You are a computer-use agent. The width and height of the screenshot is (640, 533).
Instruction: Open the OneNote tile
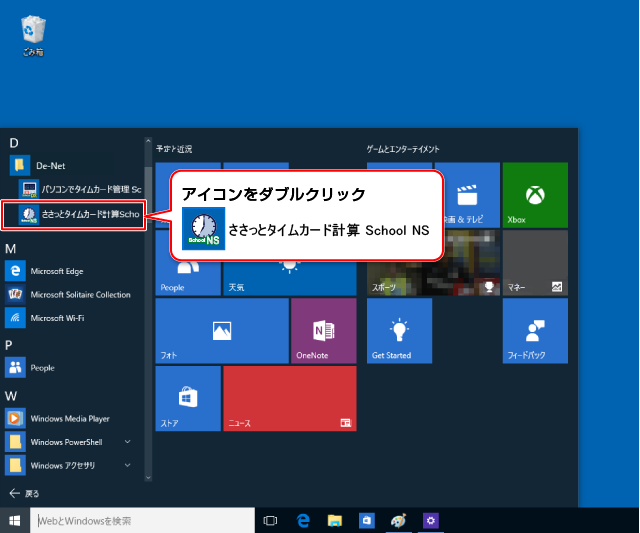tap(324, 331)
